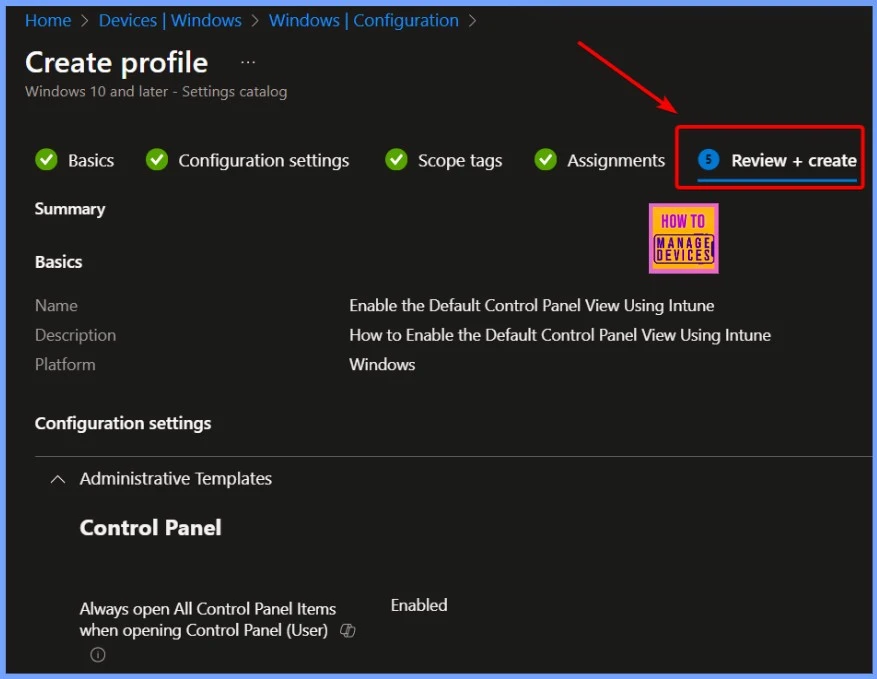This screenshot has height=679, width=877.
Task: Open Windows | Configuration breadcrumb
Action: pyautogui.click(x=364, y=21)
